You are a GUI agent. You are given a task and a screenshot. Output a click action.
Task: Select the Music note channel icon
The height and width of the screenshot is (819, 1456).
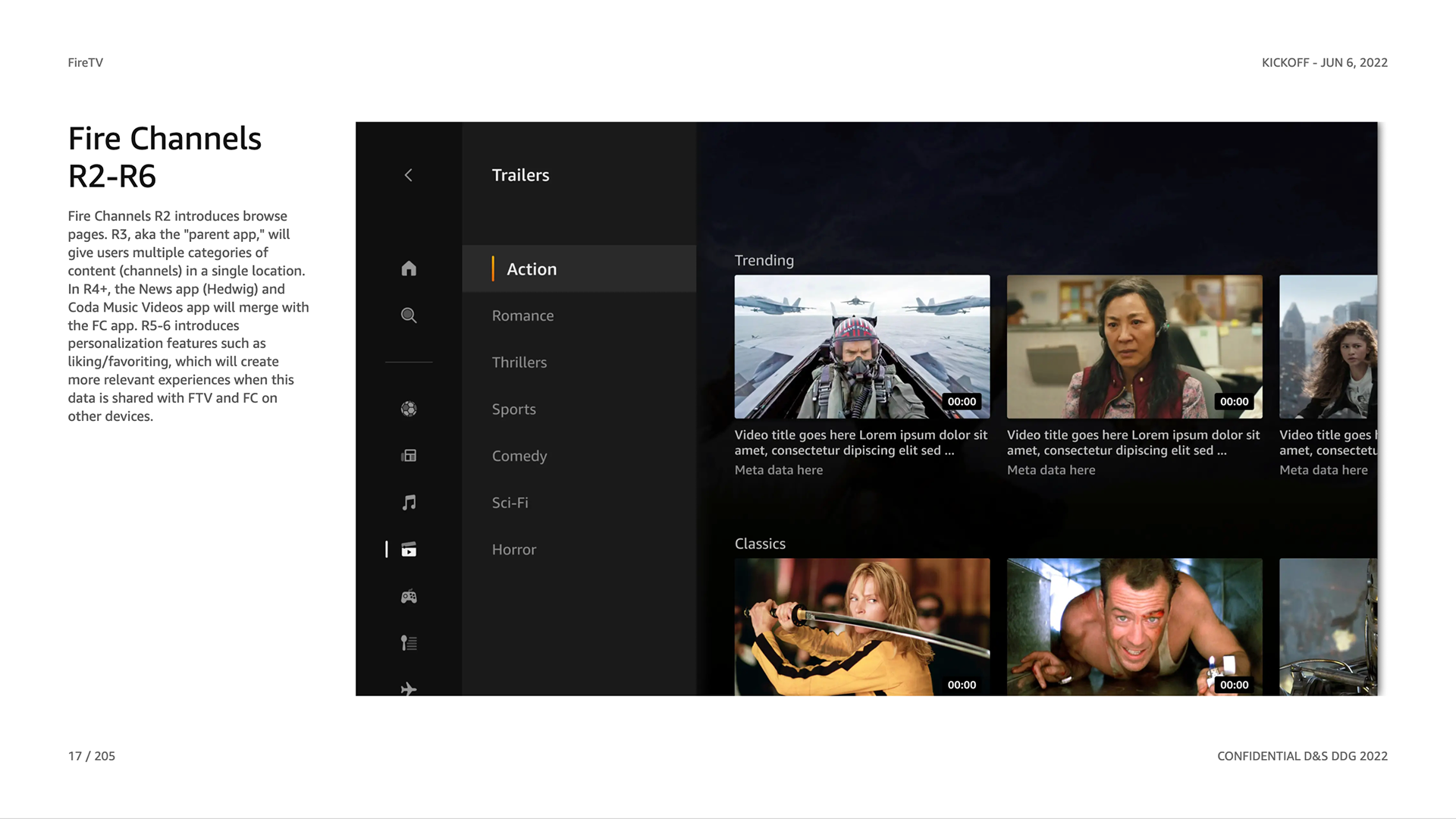pos(409,503)
